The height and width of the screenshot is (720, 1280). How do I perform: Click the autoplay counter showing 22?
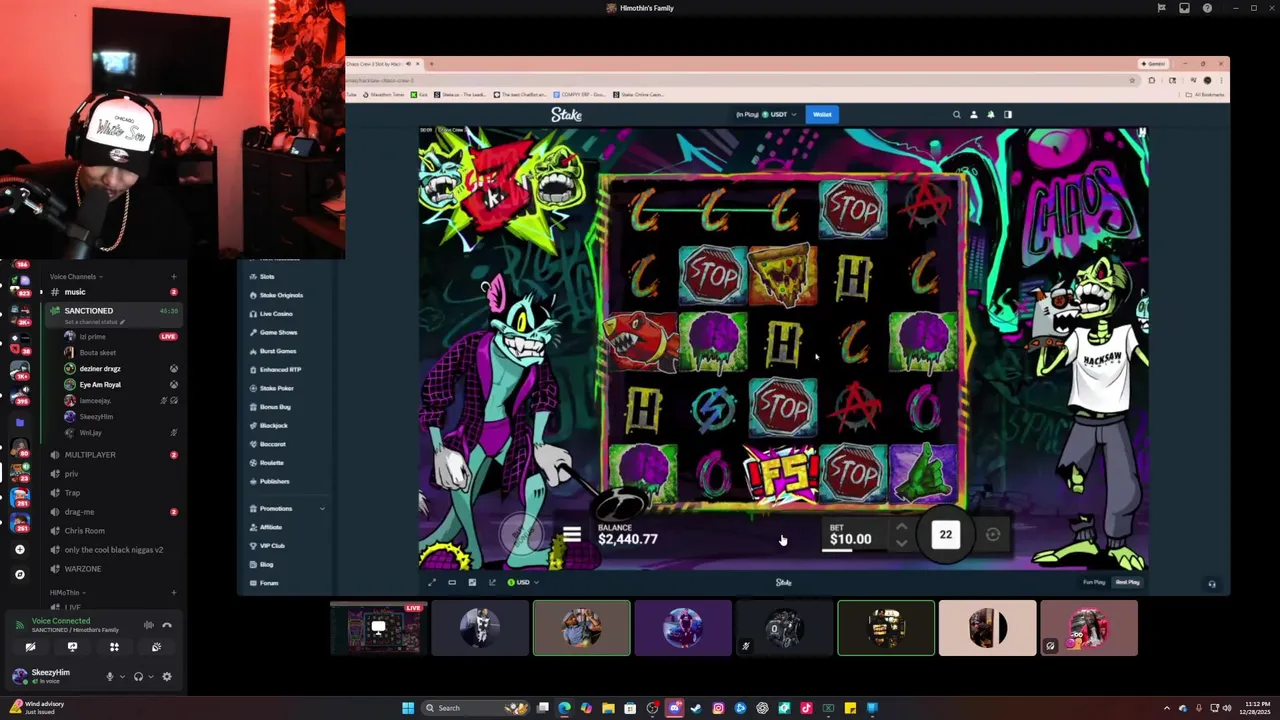(x=945, y=534)
